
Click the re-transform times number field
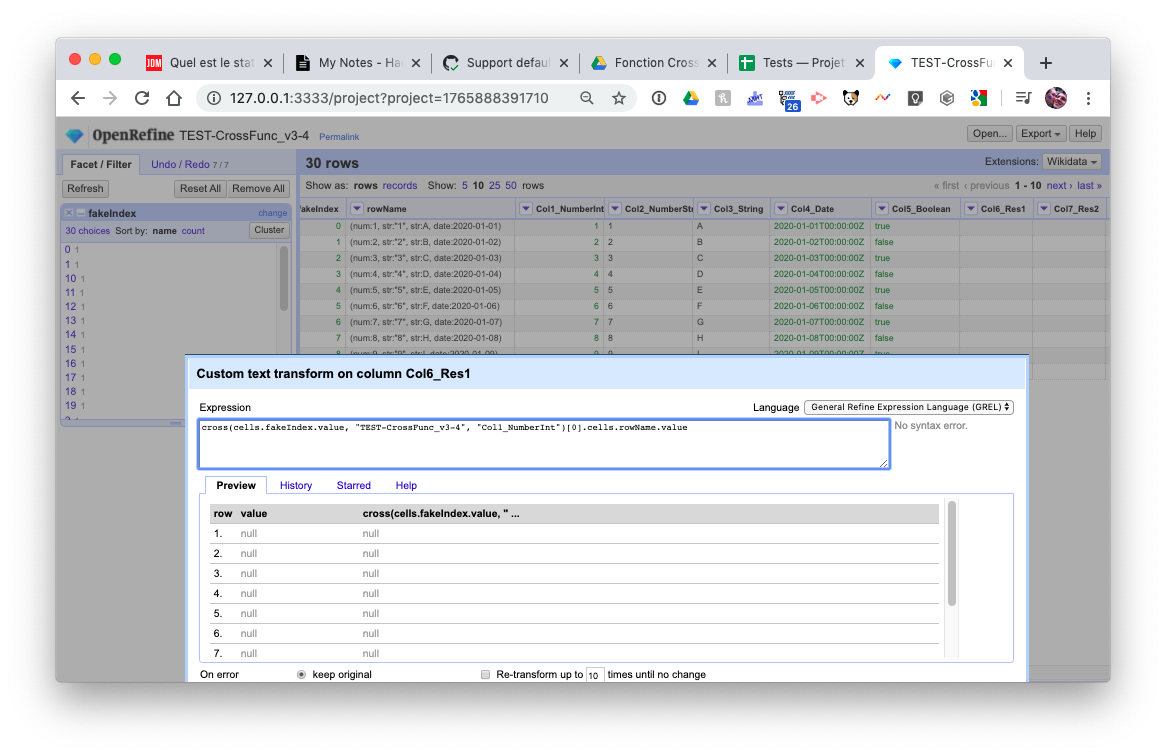point(594,675)
